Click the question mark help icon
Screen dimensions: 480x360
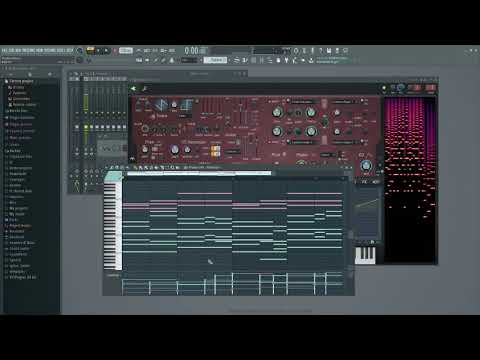click(x=321, y=50)
